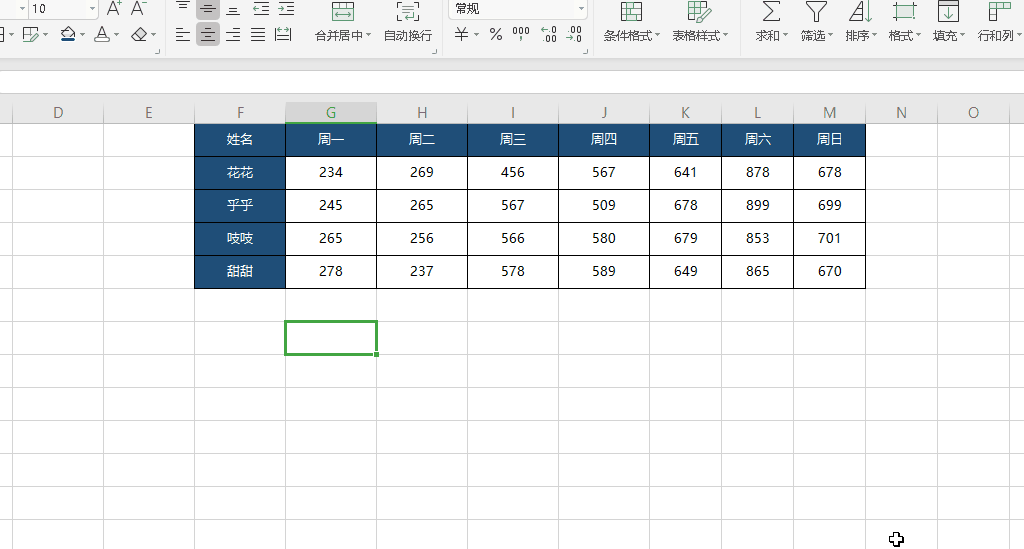Screen dimensions: 1024x549
Task: Select the 甜甜 name cell
Action: tap(240, 272)
